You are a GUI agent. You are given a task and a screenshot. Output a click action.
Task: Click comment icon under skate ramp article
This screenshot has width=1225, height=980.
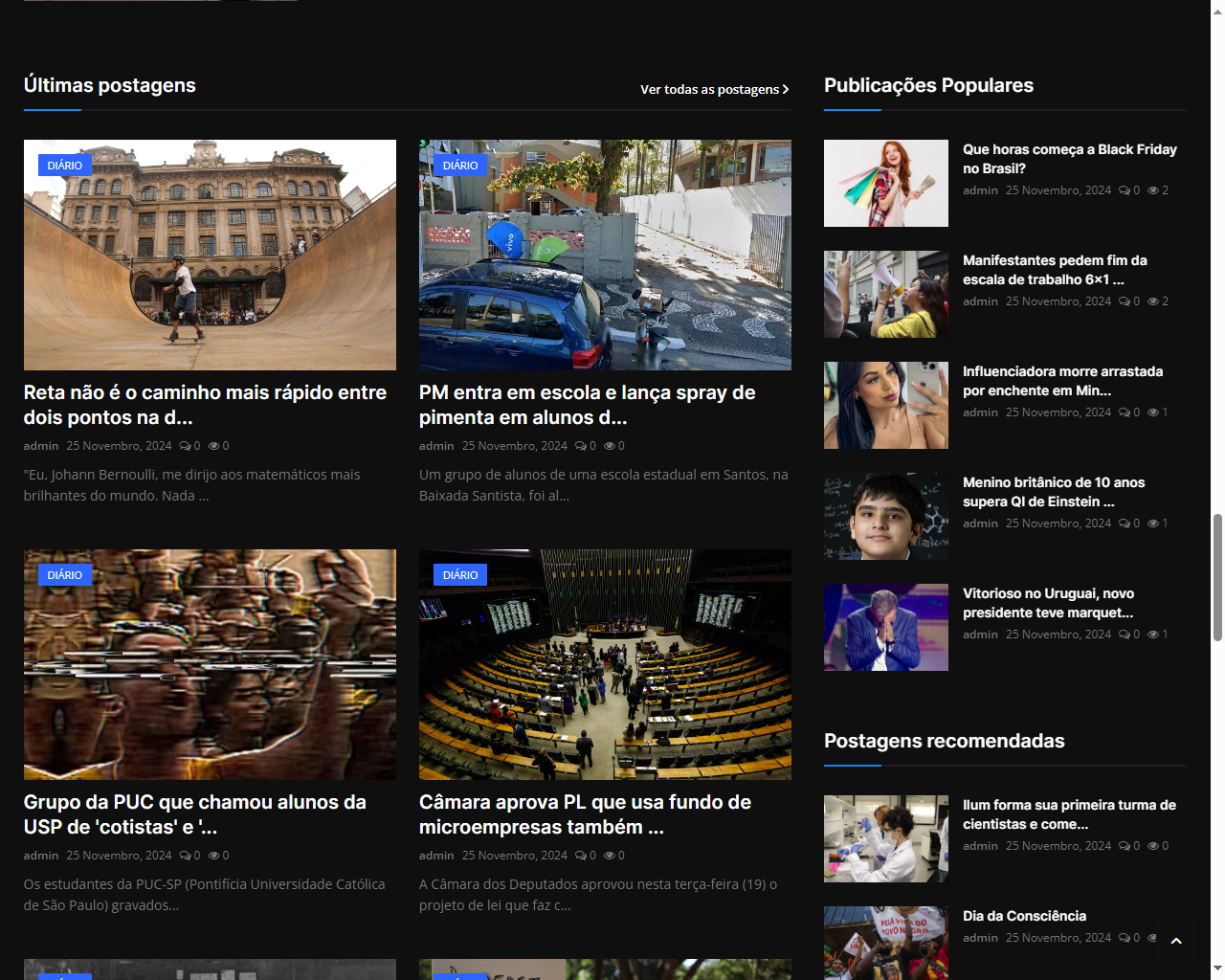pos(185,446)
